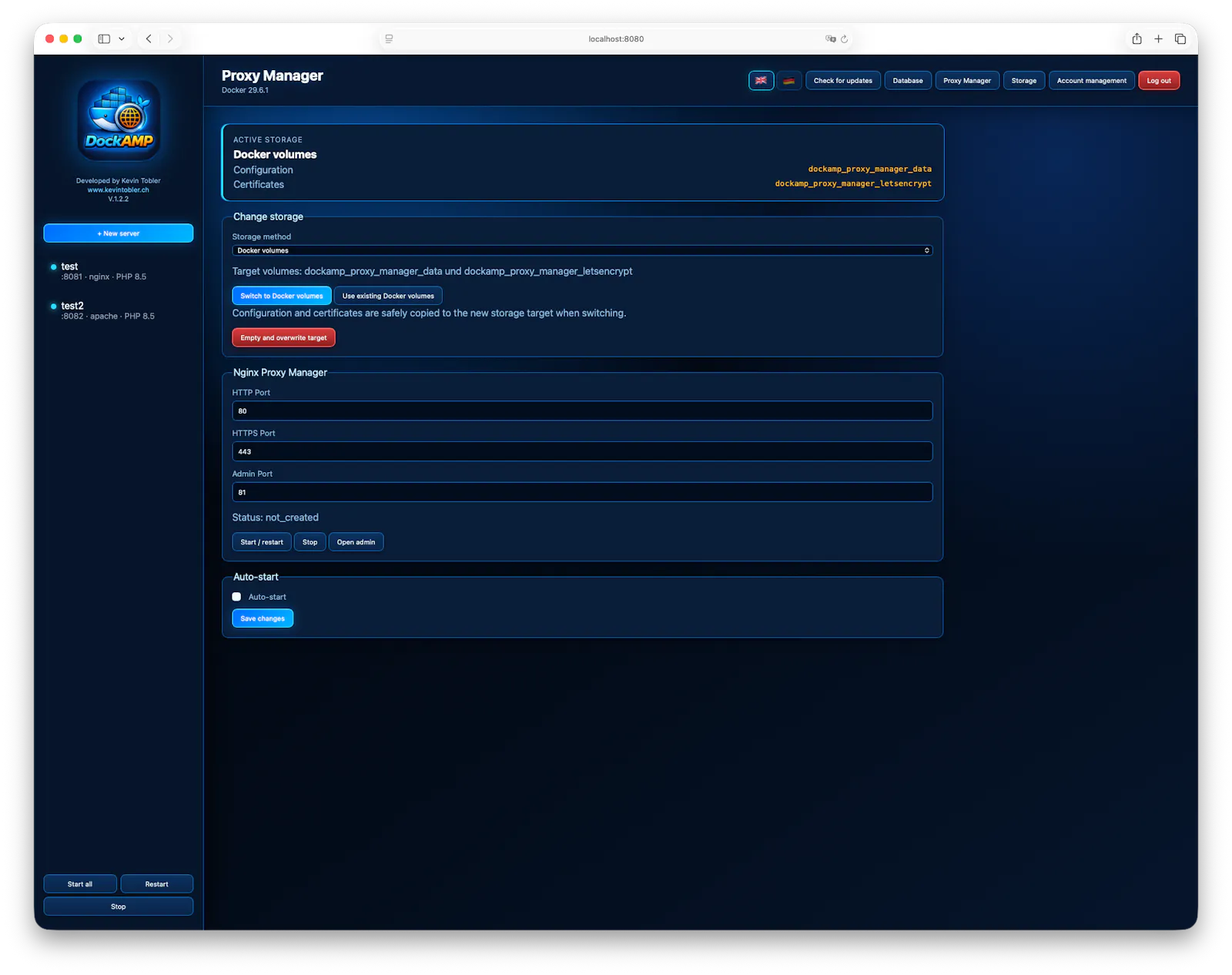Click the localhost:8080 address bar
This screenshot has height=975, width=1232.
[616, 39]
